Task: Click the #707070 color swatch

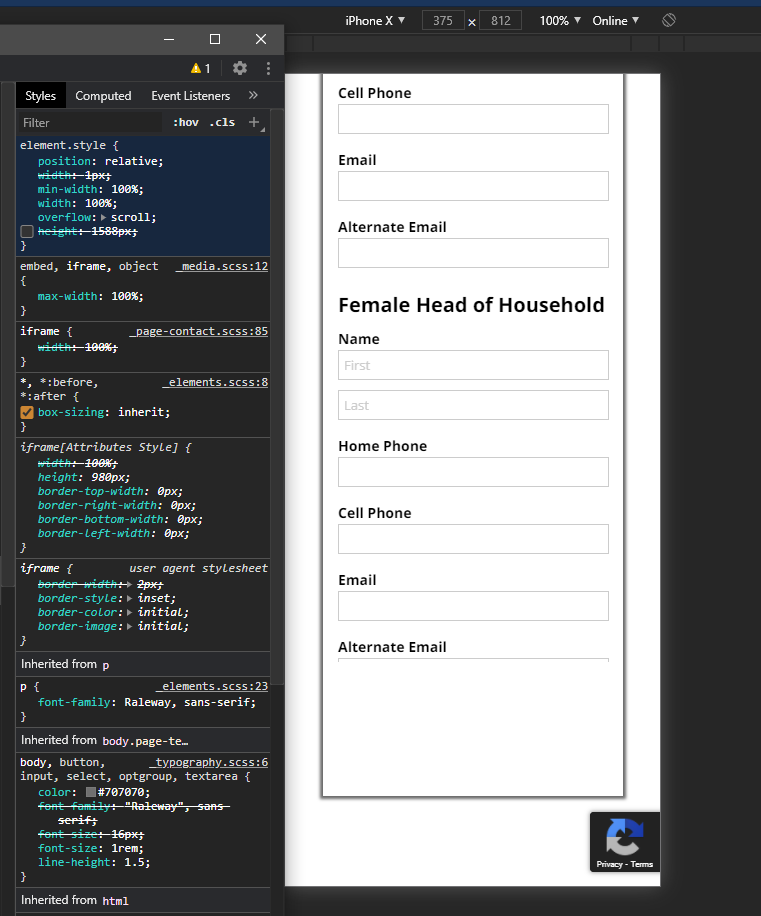Action: 91,792
